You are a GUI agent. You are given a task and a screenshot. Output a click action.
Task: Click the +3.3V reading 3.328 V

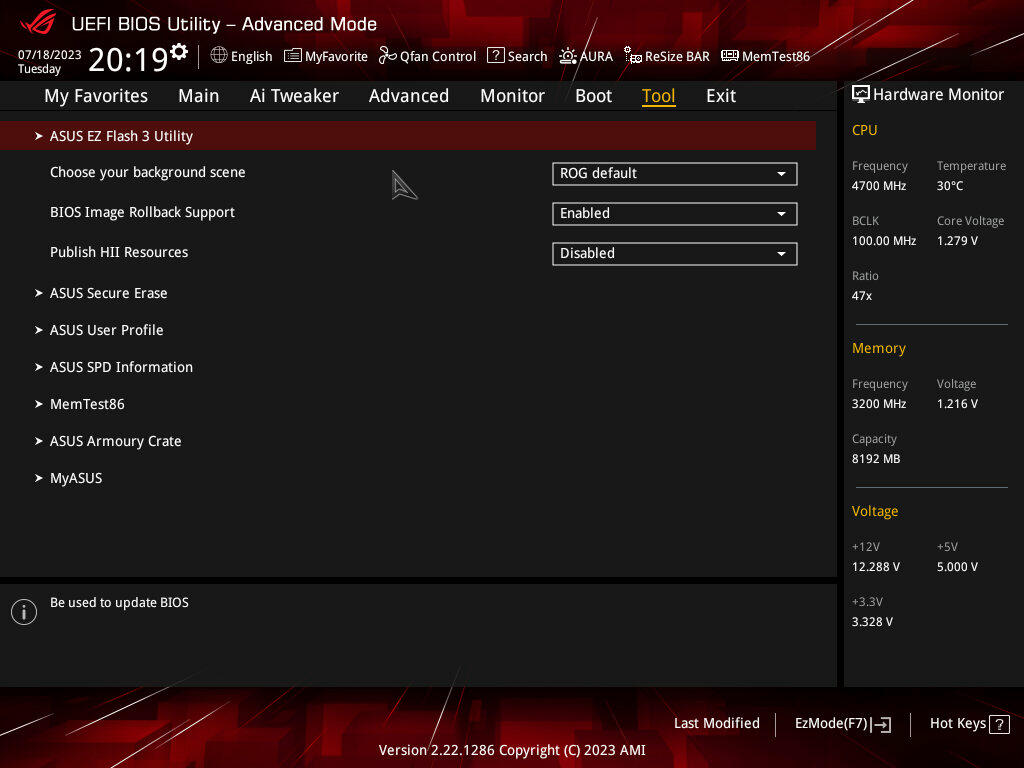point(872,622)
